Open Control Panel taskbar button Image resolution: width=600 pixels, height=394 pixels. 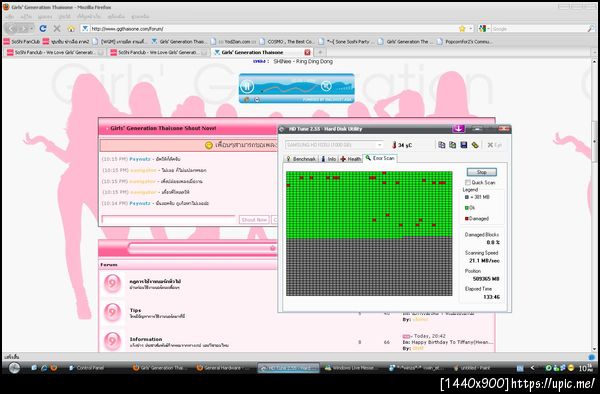[86, 368]
